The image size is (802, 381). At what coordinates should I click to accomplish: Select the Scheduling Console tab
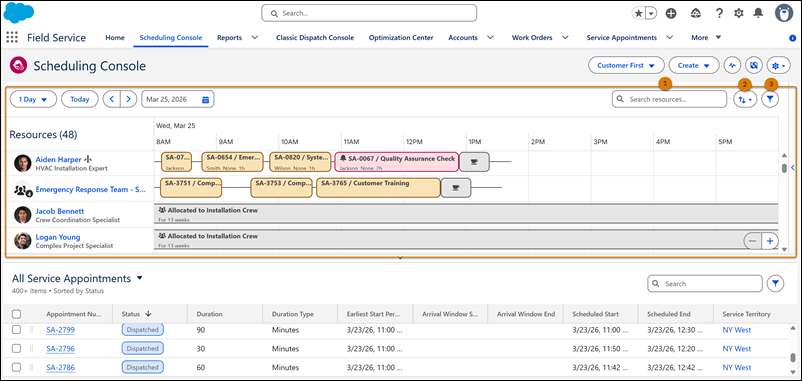pyautogui.click(x=171, y=37)
